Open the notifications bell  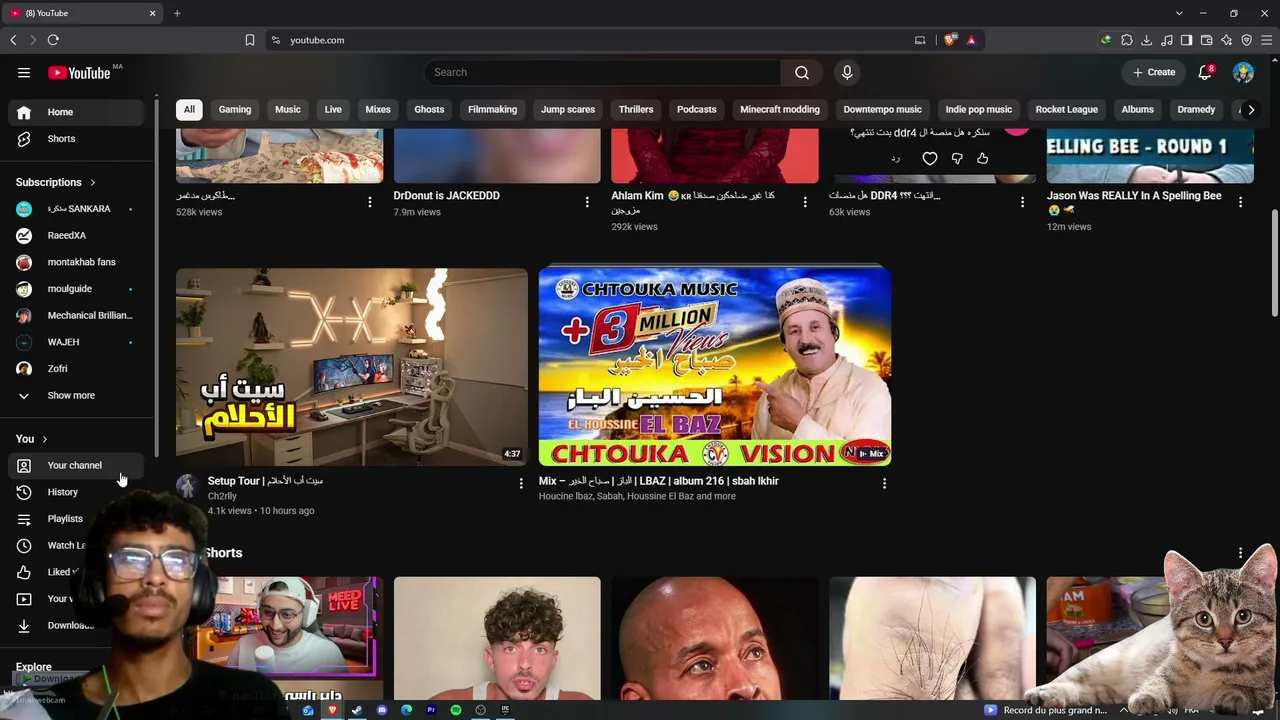1205,72
